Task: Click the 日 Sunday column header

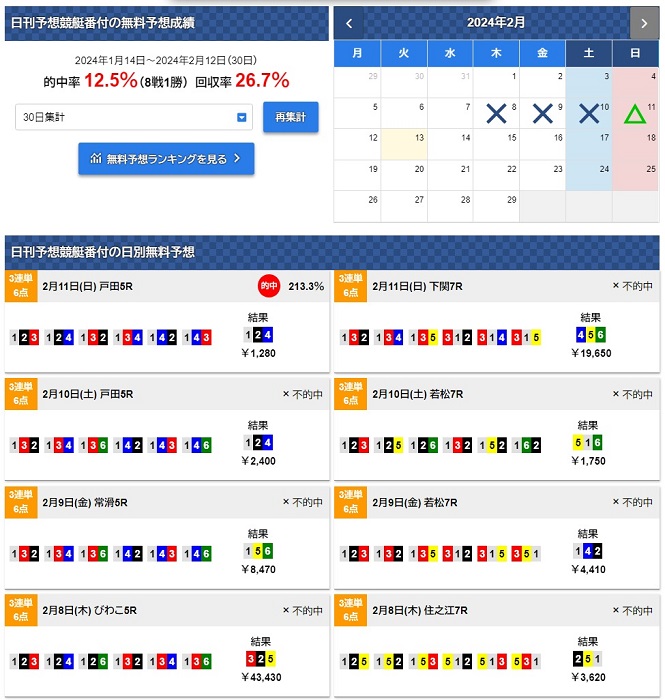Action: pos(636,53)
